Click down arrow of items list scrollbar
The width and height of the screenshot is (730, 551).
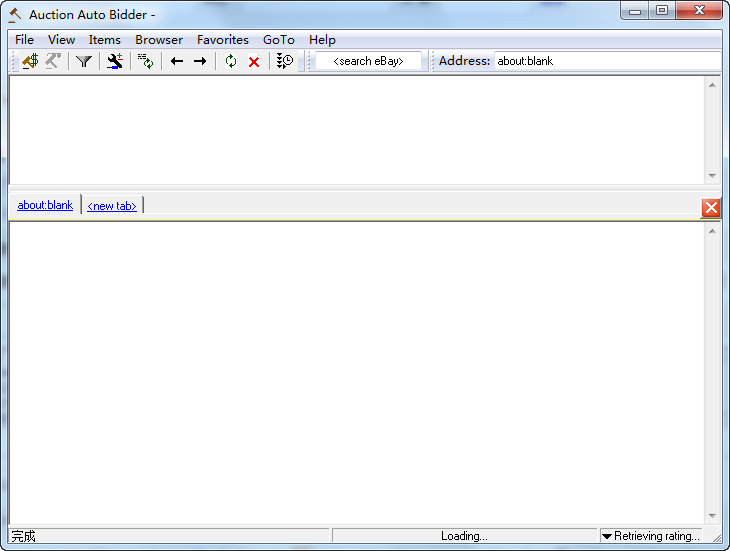tap(712, 175)
